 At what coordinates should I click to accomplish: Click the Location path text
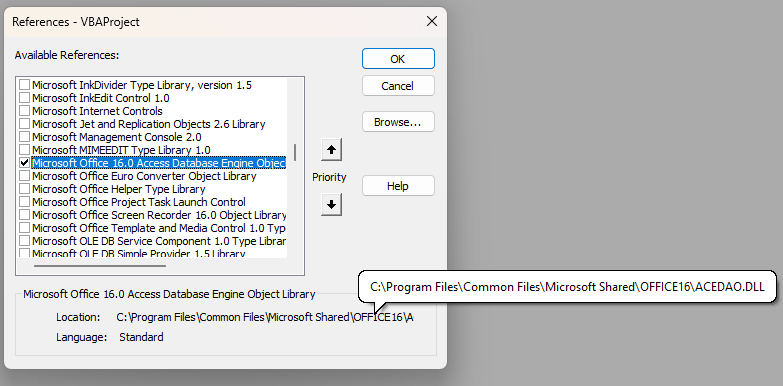click(265, 317)
